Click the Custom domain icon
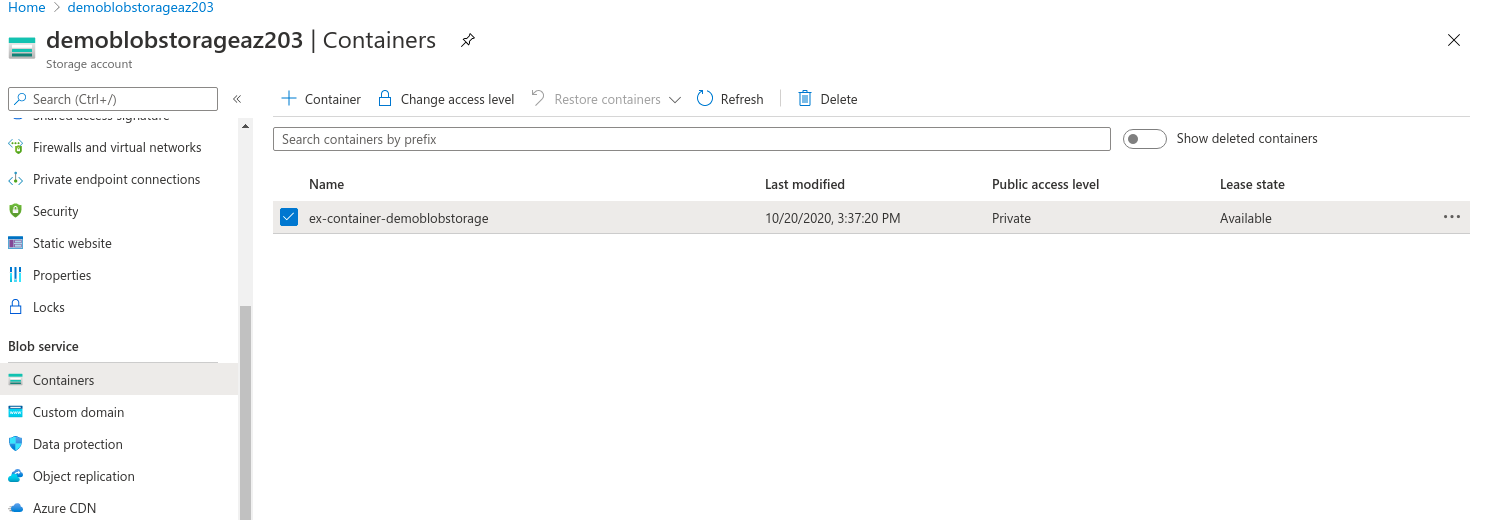 (x=15, y=412)
